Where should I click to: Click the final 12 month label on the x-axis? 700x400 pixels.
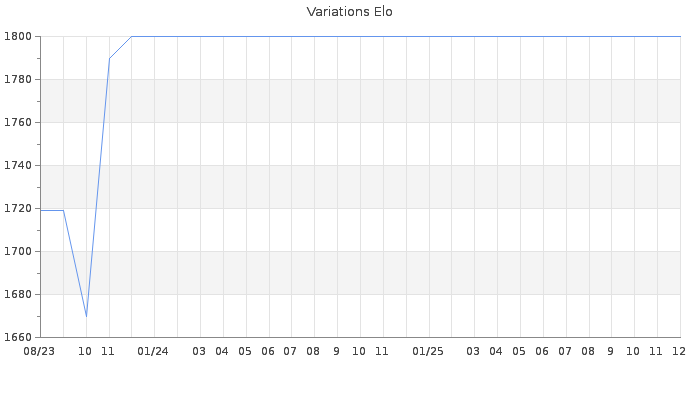click(678, 351)
